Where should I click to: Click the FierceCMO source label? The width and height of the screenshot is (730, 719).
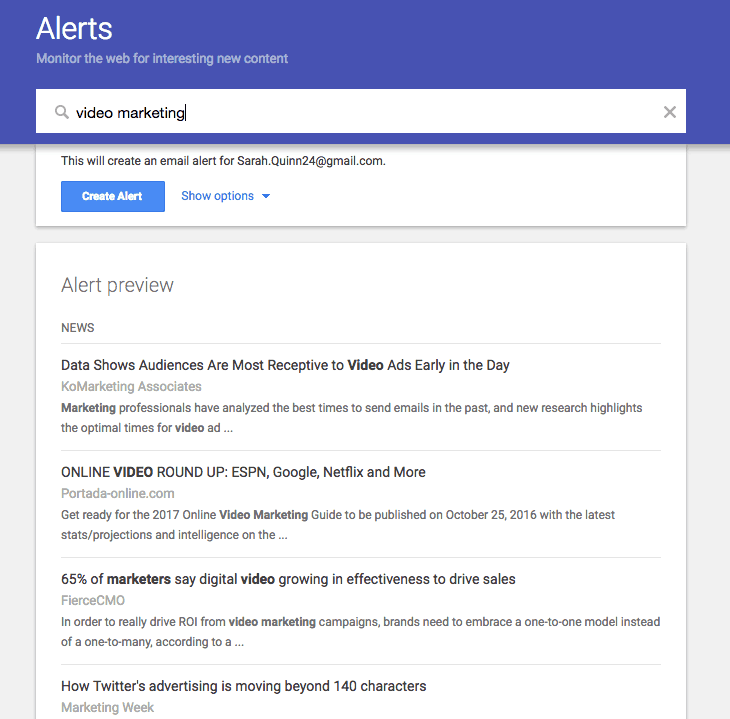[93, 601]
